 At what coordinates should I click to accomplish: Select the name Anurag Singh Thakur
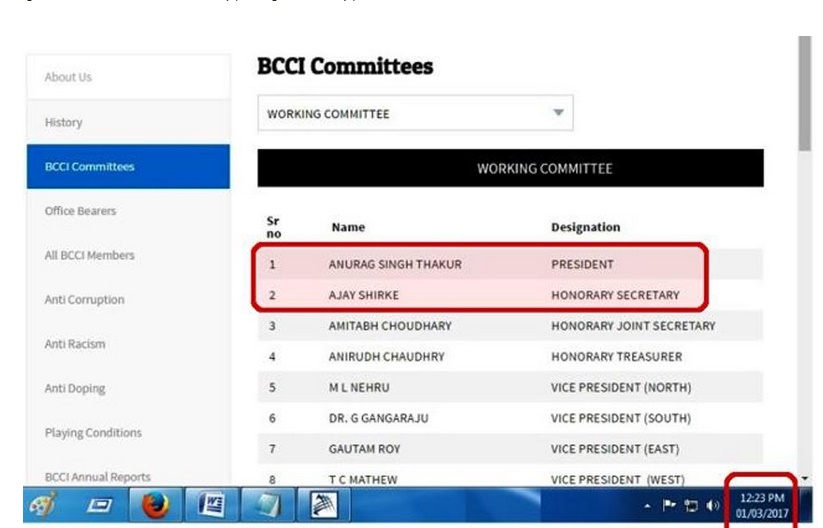click(395, 264)
